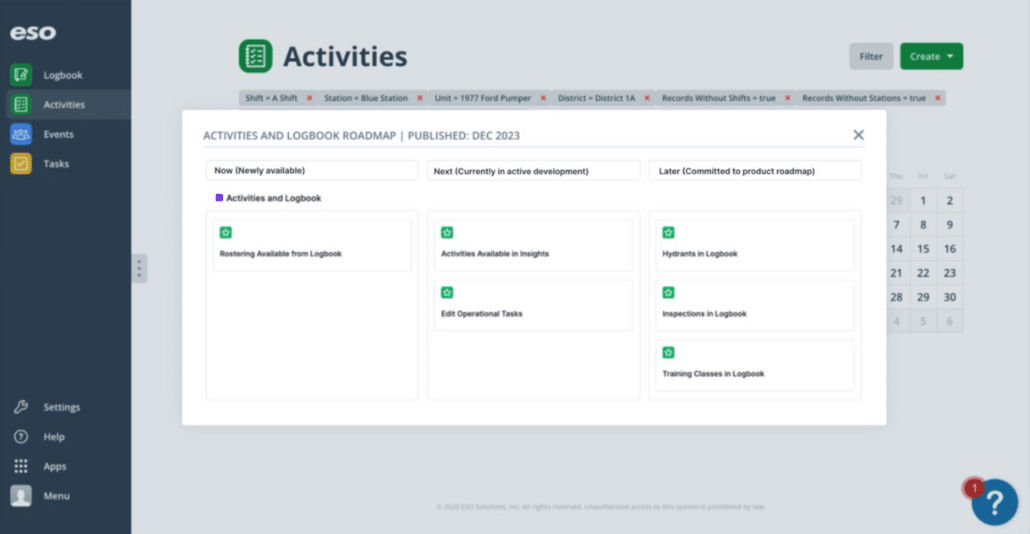Click the Filter button

click(x=871, y=57)
